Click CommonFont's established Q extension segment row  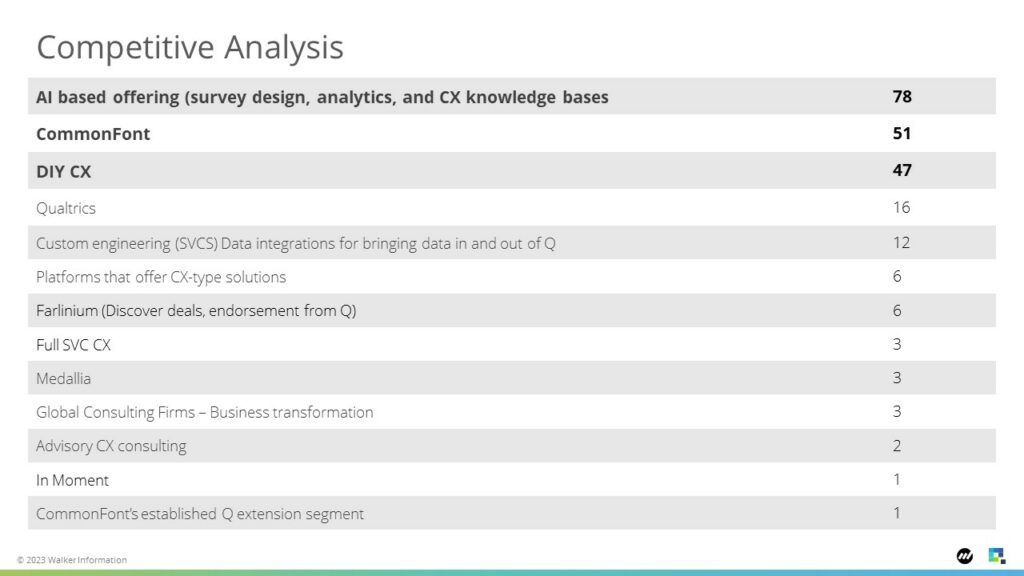click(x=511, y=513)
